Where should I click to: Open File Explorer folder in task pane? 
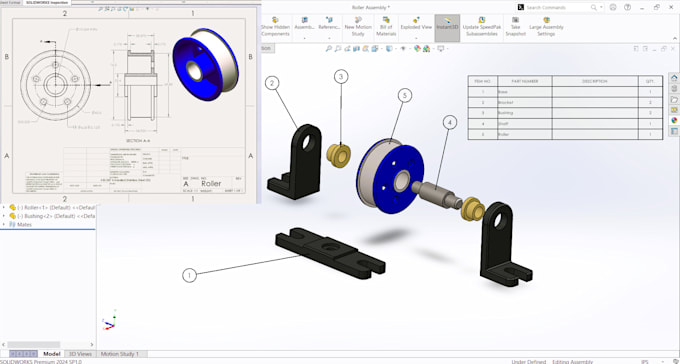click(x=674, y=99)
